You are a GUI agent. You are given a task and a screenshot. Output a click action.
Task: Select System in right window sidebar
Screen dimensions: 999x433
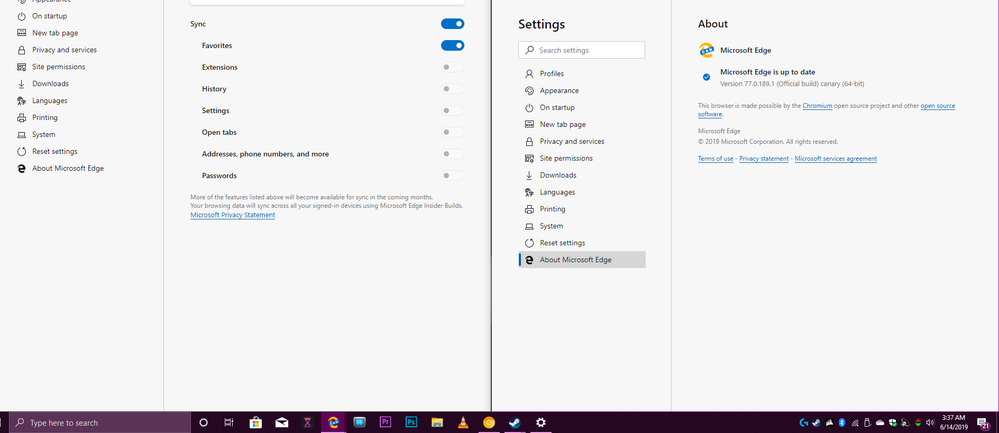pos(582,226)
